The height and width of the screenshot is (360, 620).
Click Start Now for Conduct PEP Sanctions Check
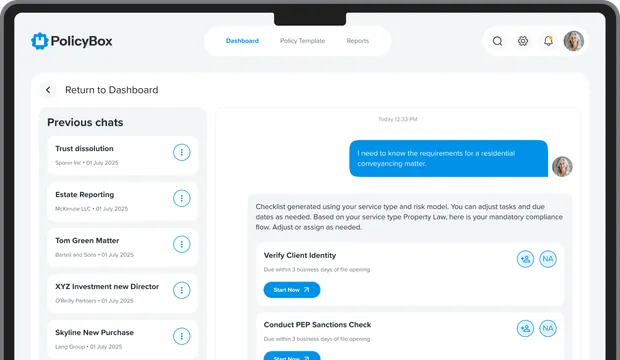coord(292,356)
